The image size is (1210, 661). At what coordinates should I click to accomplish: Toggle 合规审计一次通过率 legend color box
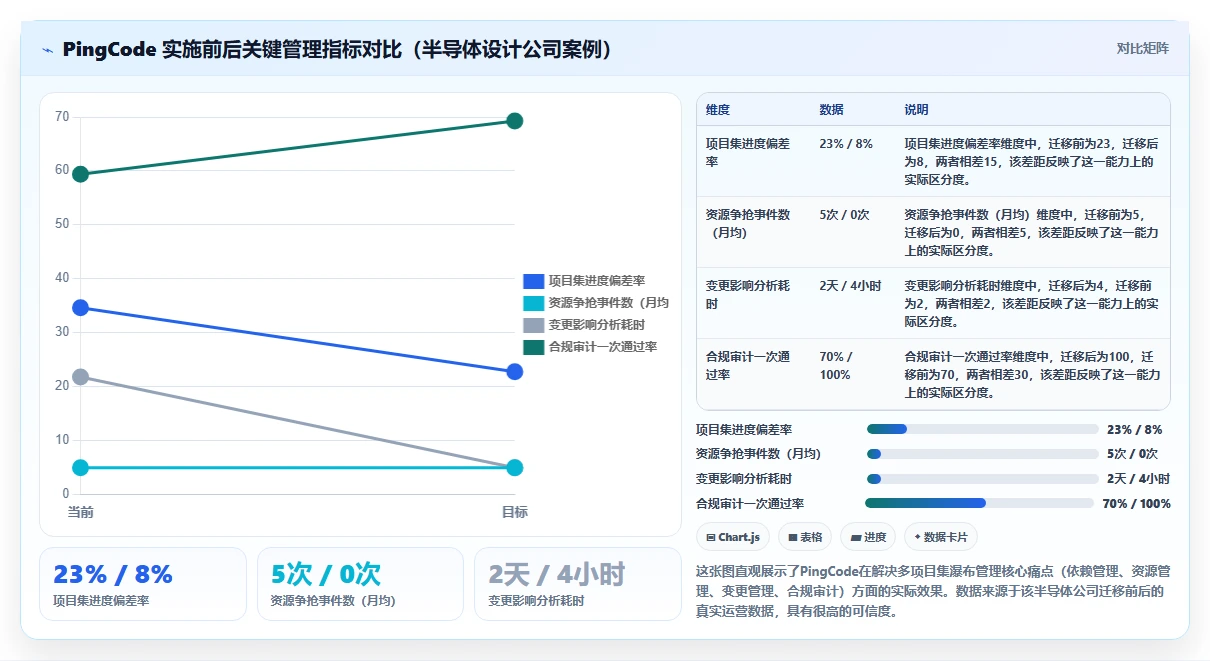[534, 347]
